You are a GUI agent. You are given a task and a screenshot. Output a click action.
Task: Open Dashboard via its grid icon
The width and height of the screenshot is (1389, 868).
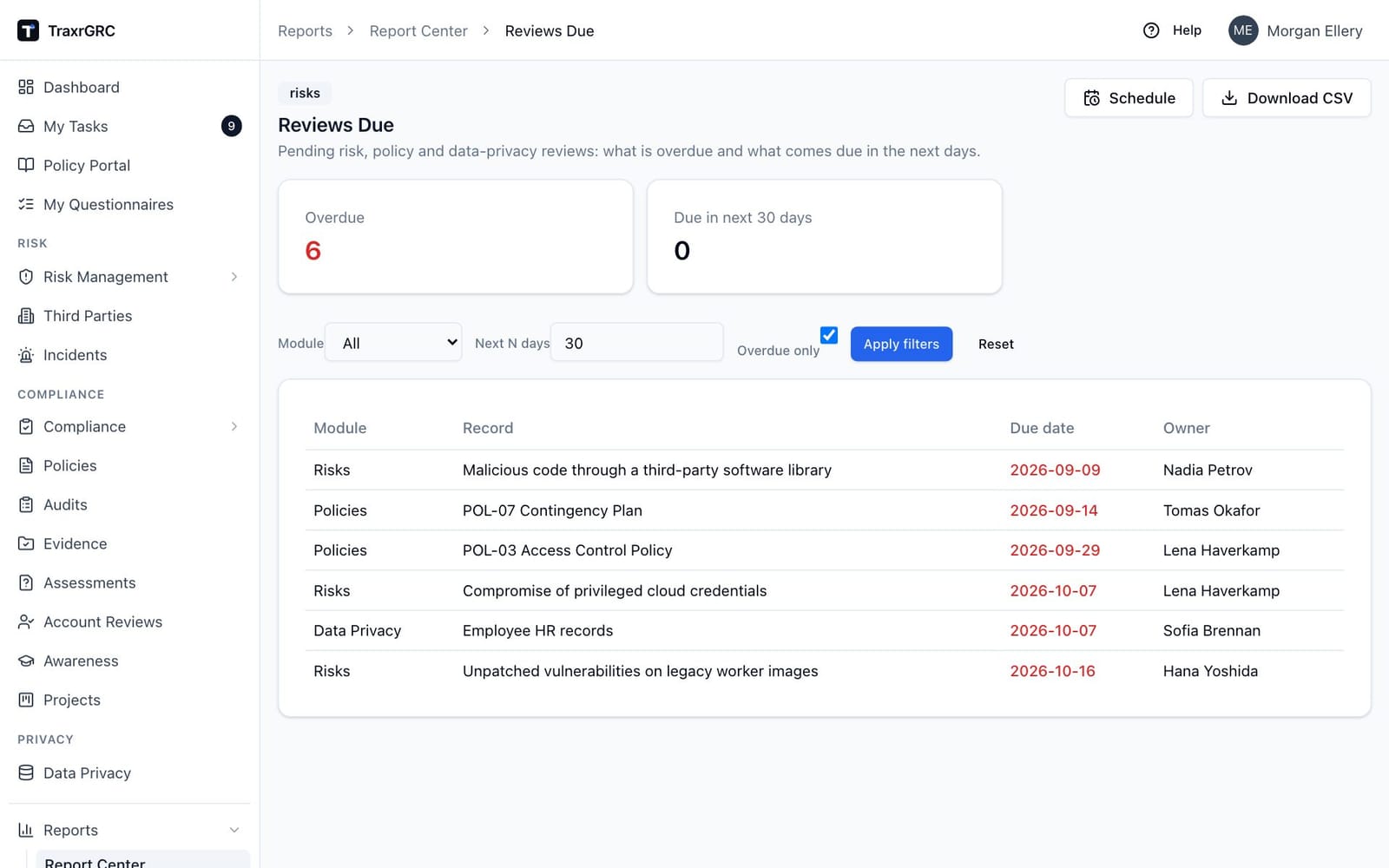pyautogui.click(x=26, y=87)
